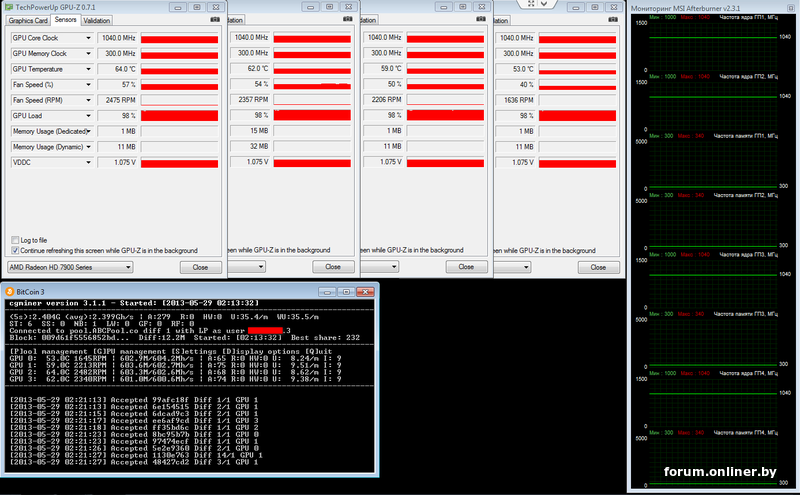Viewport: 800px width, 495px height.
Task: Click the GPU-Z screenshot camera icon beside Validation tab
Action: pyautogui.click(x=215, y=19)
